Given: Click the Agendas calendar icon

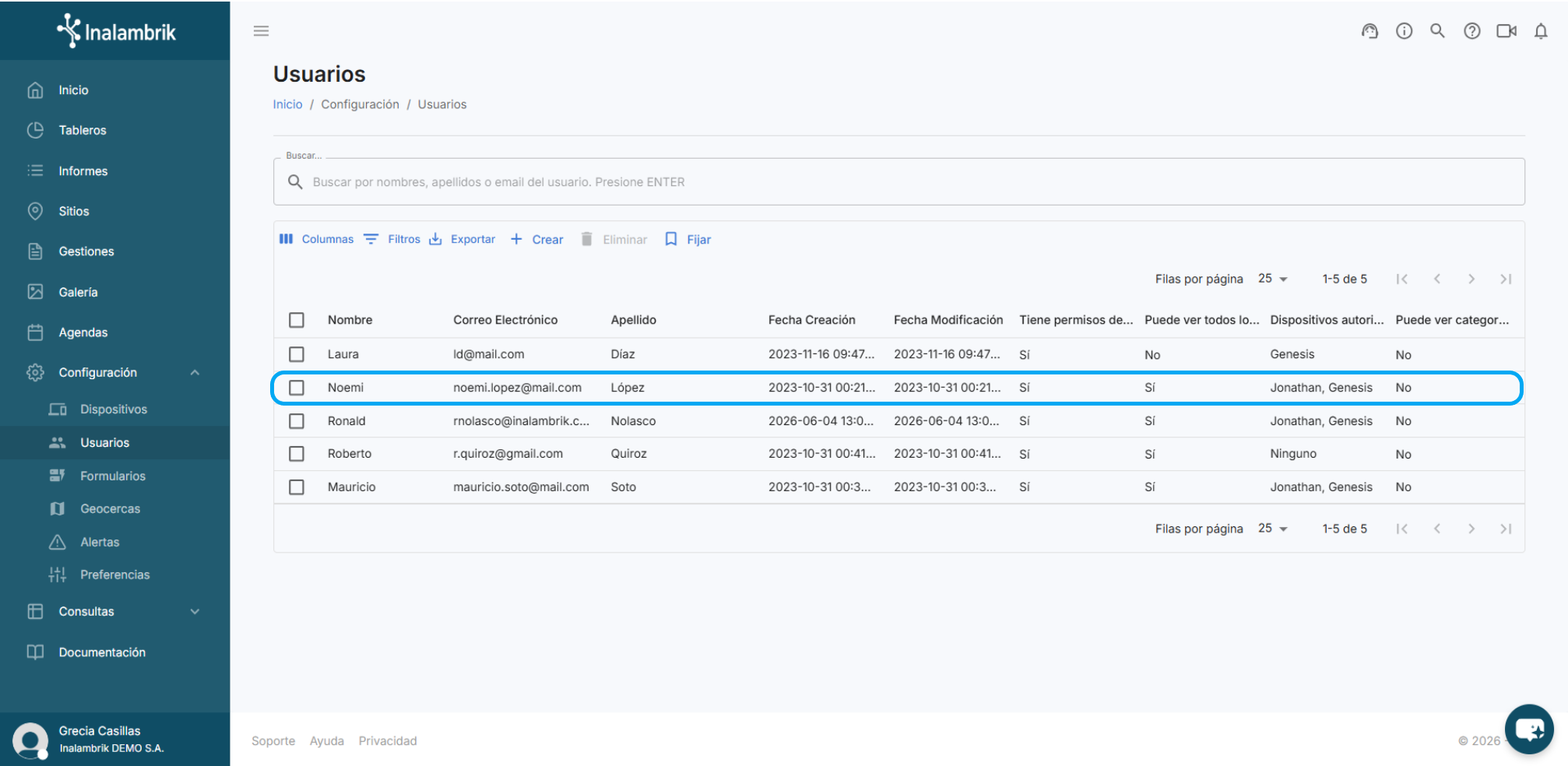Looking at the screenshot, I should pyautogui.click(x=35, y=332).
